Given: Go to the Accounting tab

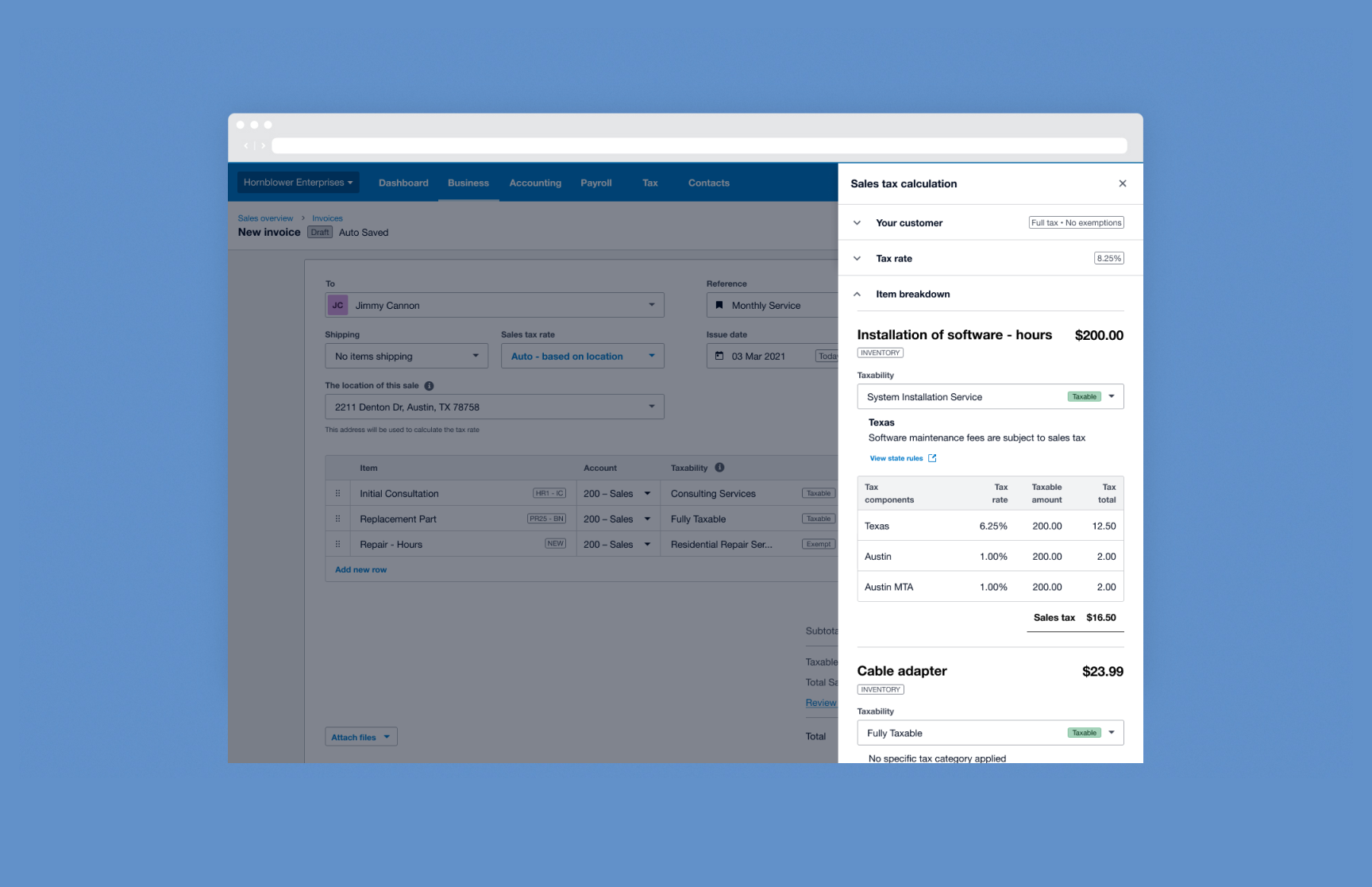Looking at the screenshot, I should (x=535, y=183).
